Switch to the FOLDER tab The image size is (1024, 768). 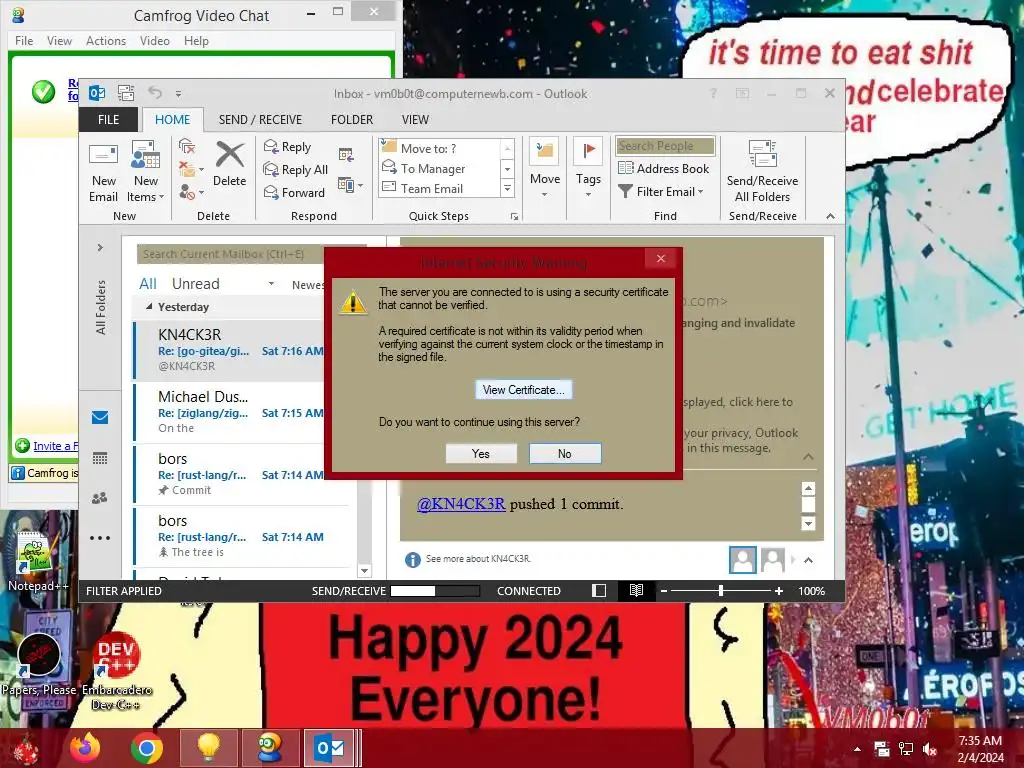click(352, 120)
